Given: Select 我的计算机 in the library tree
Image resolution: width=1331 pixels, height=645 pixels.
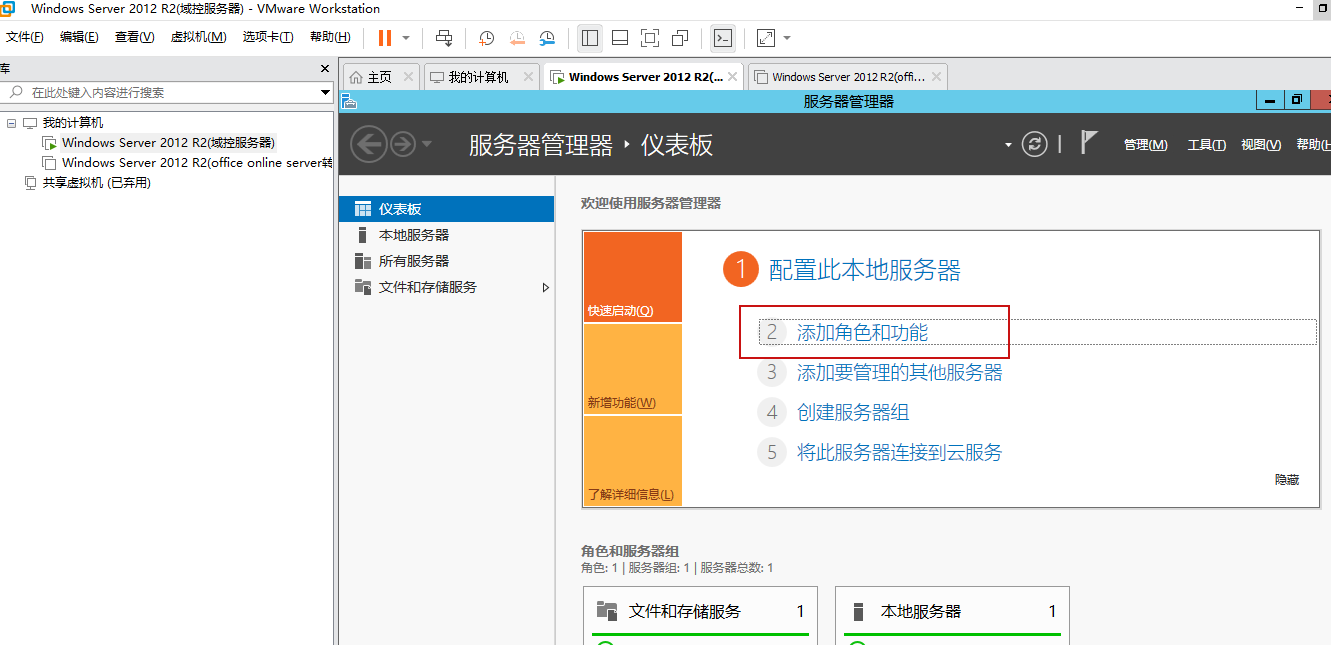Looking at the screenshot, I should pyautogui.click(x=72, y=123).
